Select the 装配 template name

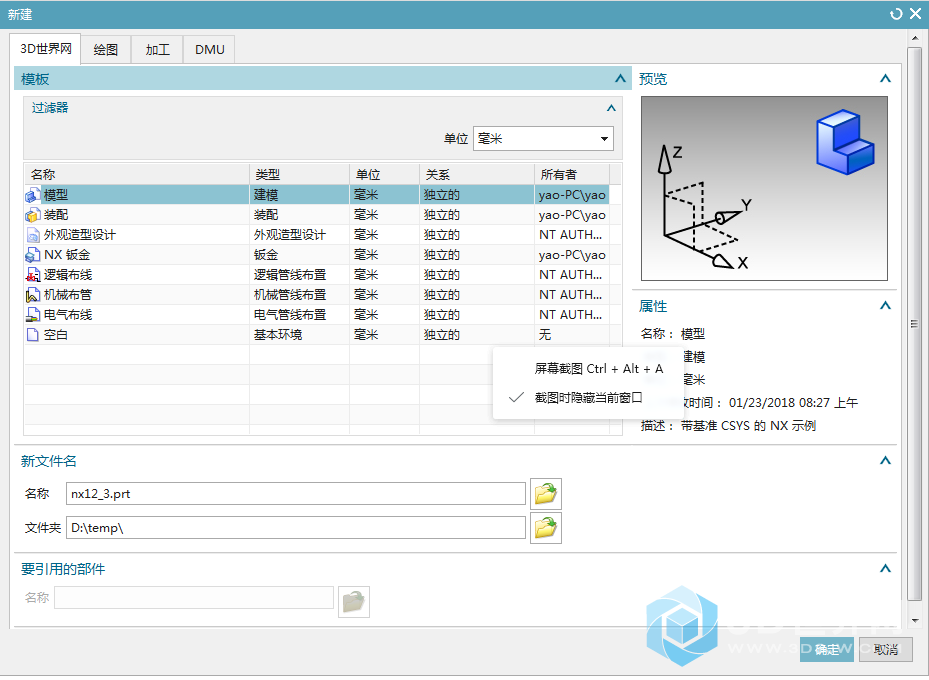point(56,215)
